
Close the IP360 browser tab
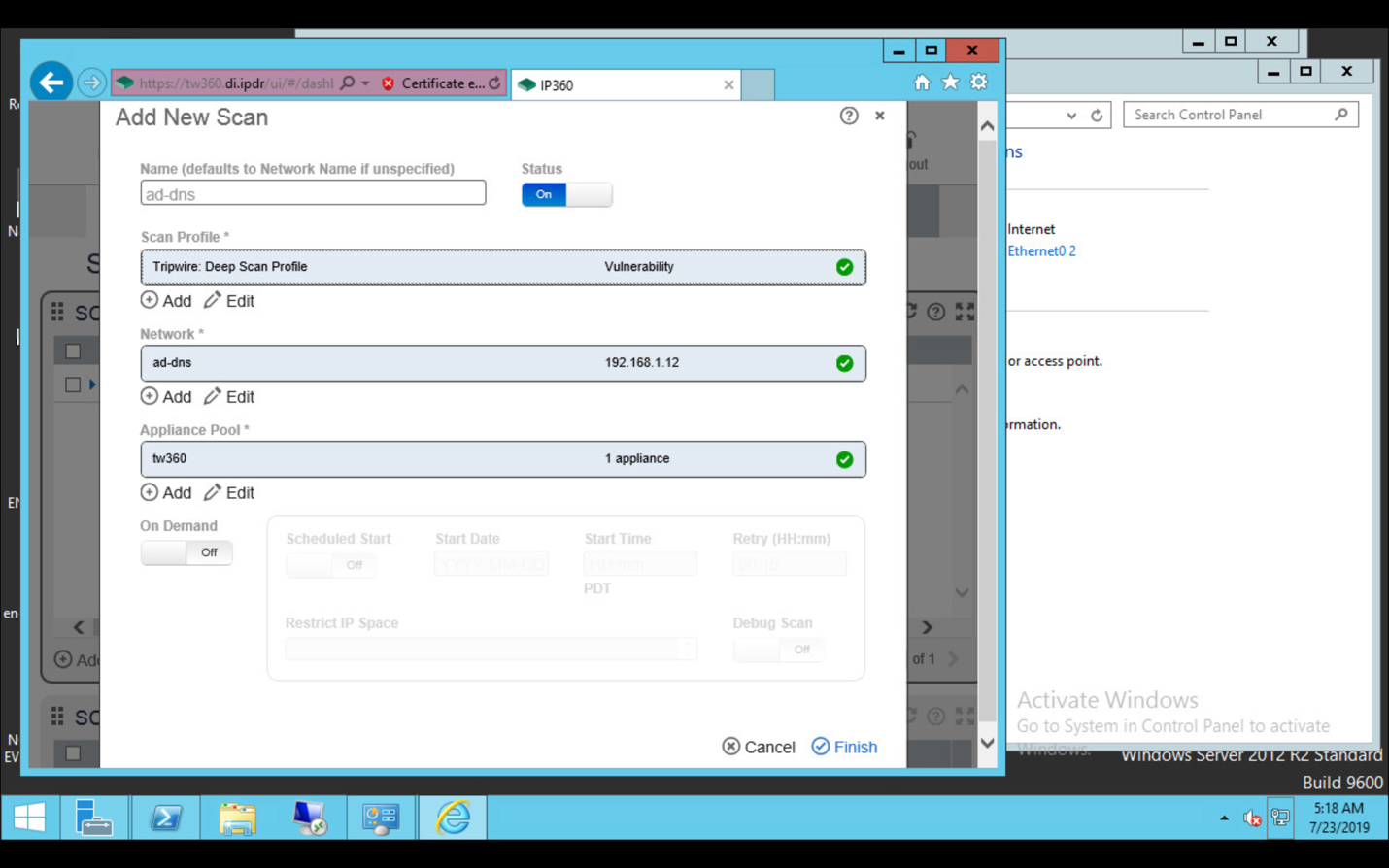728,85
